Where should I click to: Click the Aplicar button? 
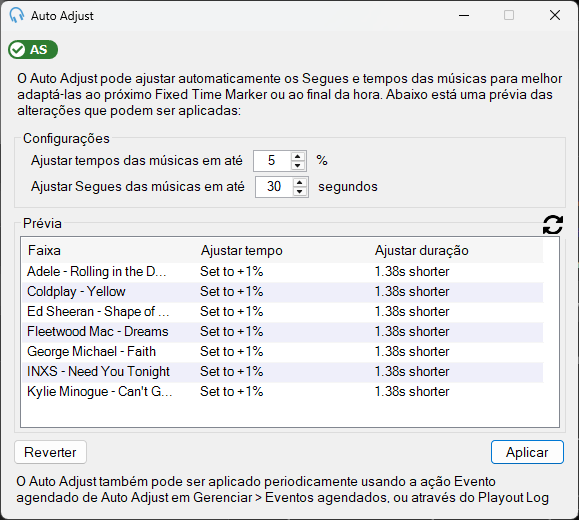tap(527, 452)
